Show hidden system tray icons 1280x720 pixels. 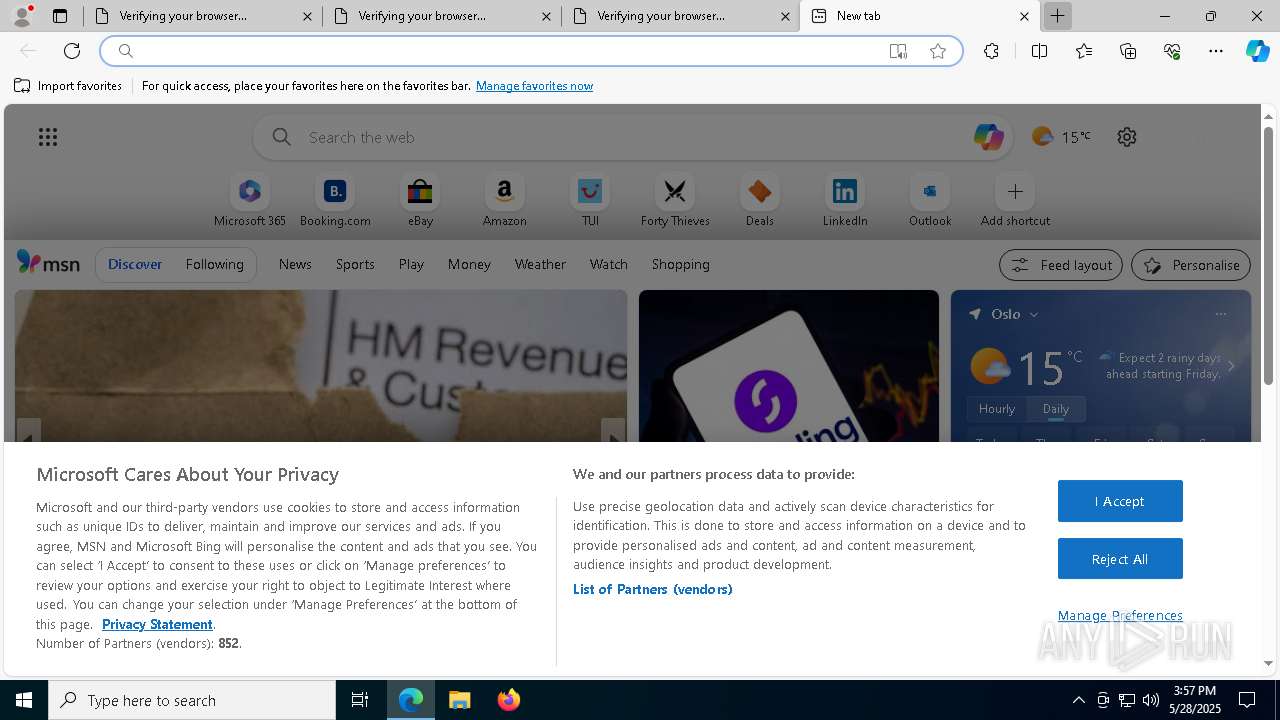point(1078,700)
